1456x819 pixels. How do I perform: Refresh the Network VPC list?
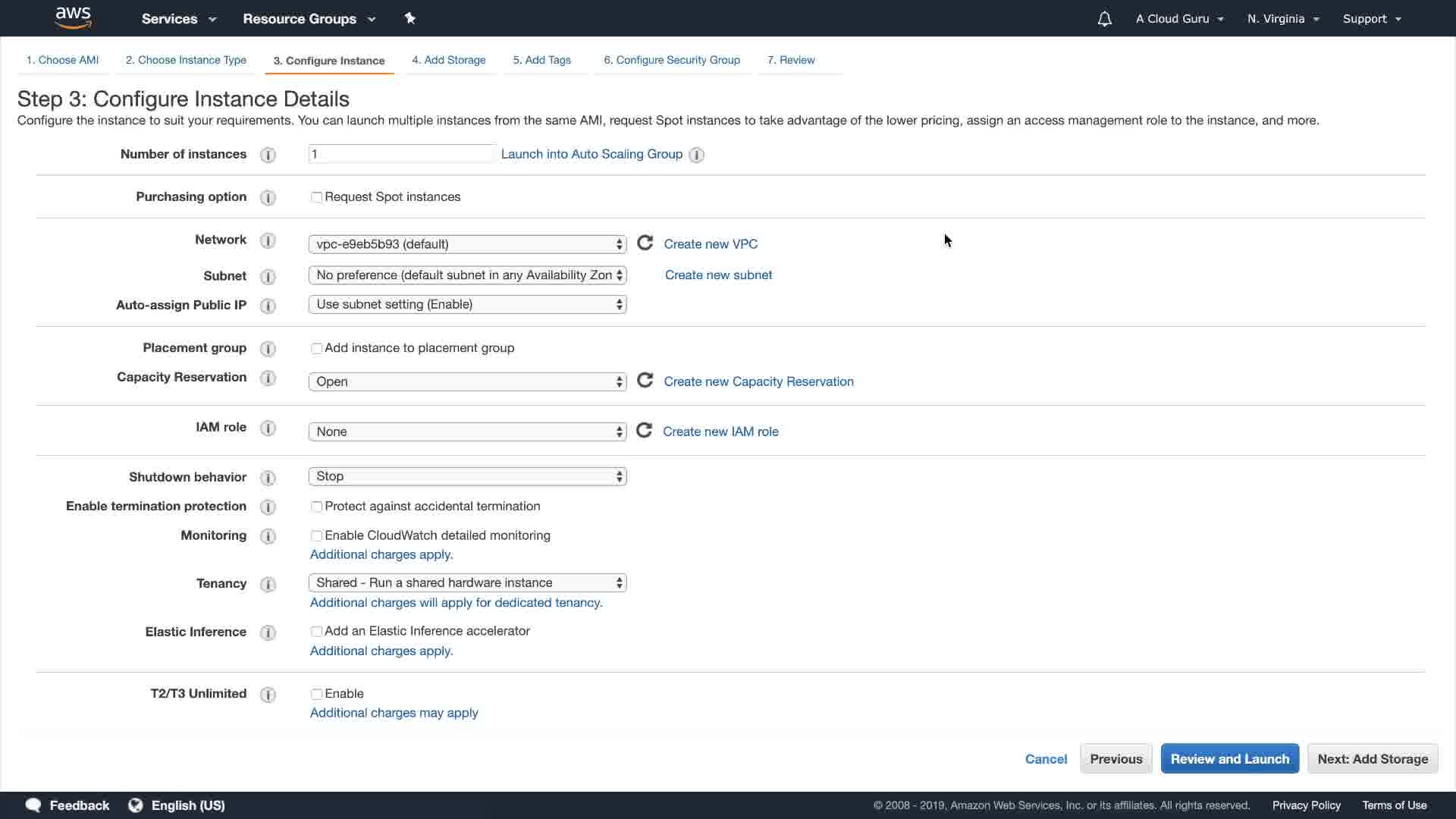[x=645, y=243]
